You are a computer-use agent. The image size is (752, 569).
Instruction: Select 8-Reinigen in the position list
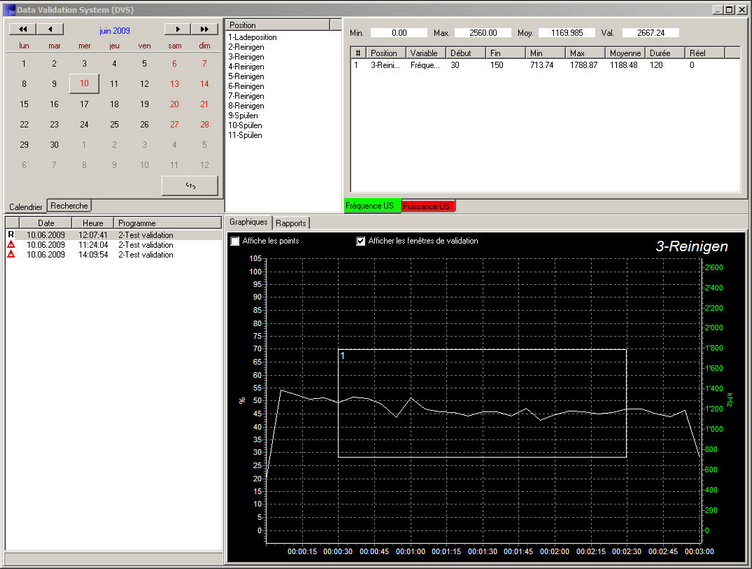pyautogui.click(x=246, y=106)
